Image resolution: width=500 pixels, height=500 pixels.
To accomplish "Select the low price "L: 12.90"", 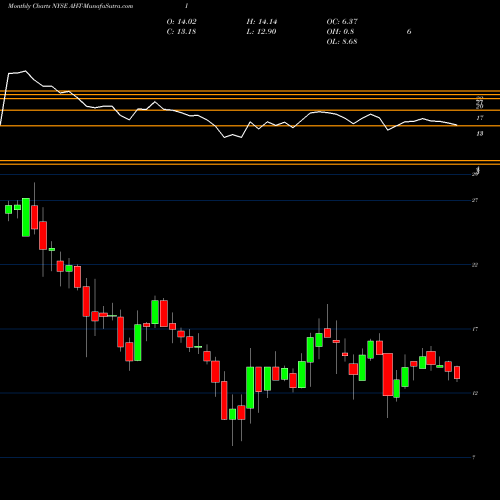I will [x=261, y=32].
